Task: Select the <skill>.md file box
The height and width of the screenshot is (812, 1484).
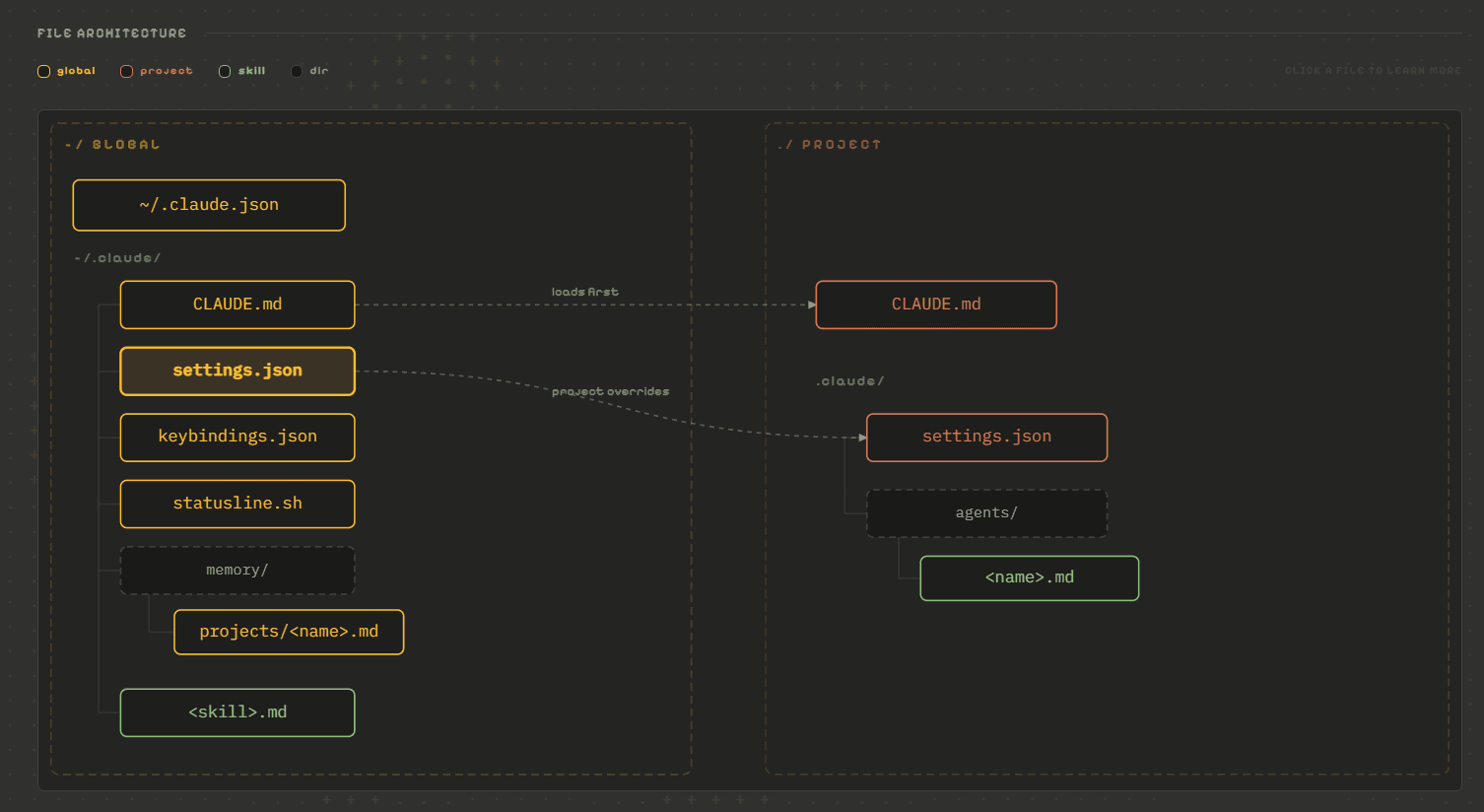Action: tap(237, 712)
